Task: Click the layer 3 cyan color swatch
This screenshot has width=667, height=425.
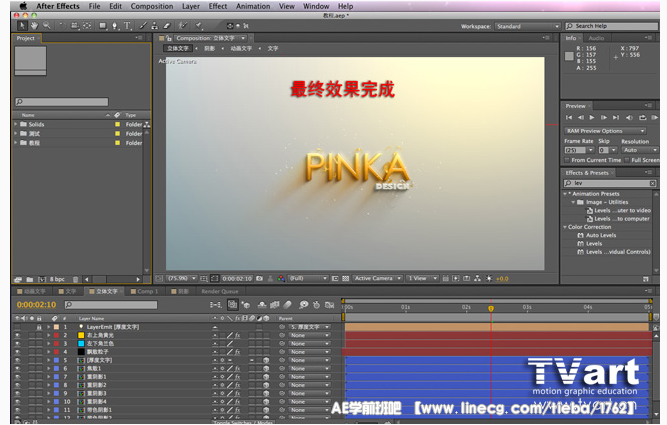Action: (81, 343)
